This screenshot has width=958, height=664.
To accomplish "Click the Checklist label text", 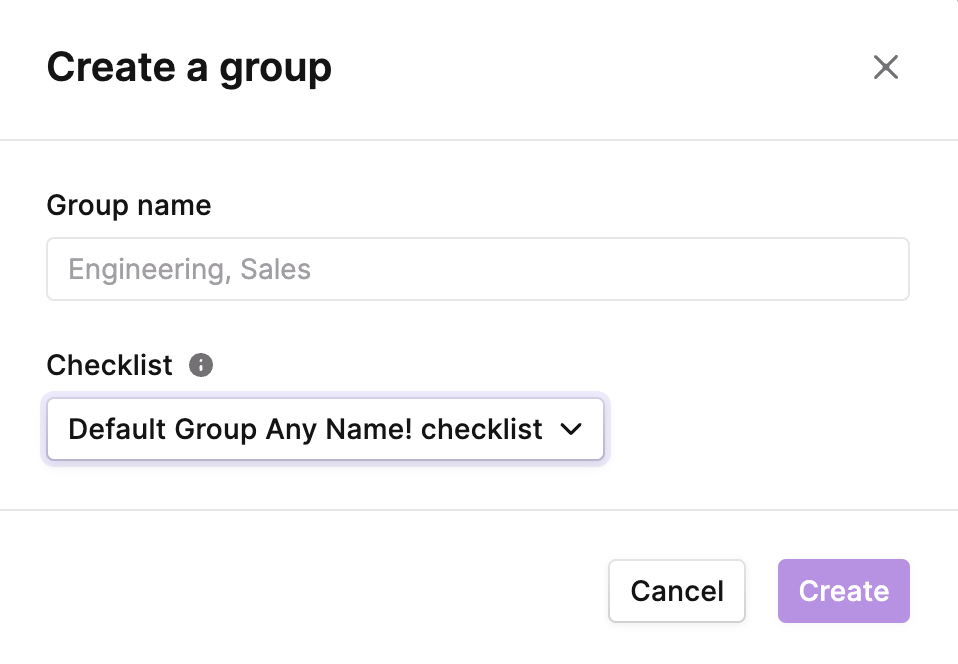I will pyautogui.click(x=109, y=365).
